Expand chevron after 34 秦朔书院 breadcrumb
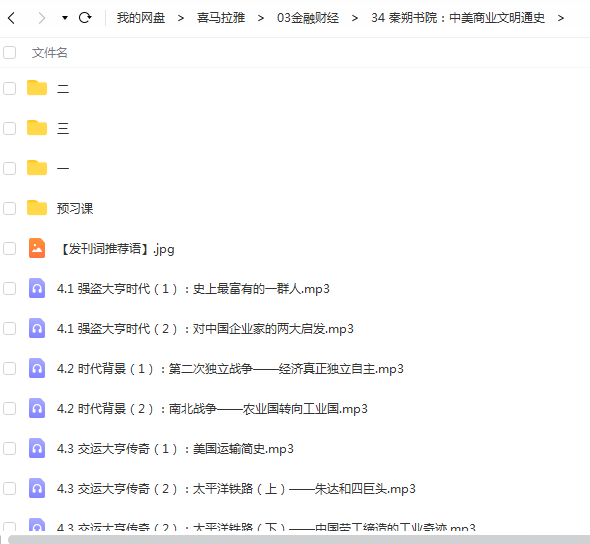The image size is (590, 544). tap(561, 18)
